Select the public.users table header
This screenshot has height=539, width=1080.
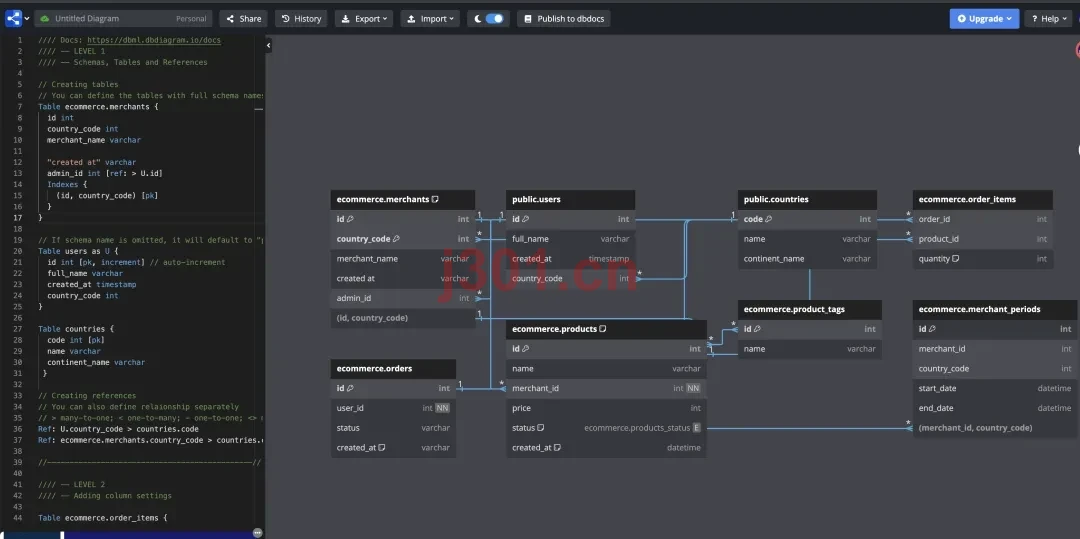(570, 200)
